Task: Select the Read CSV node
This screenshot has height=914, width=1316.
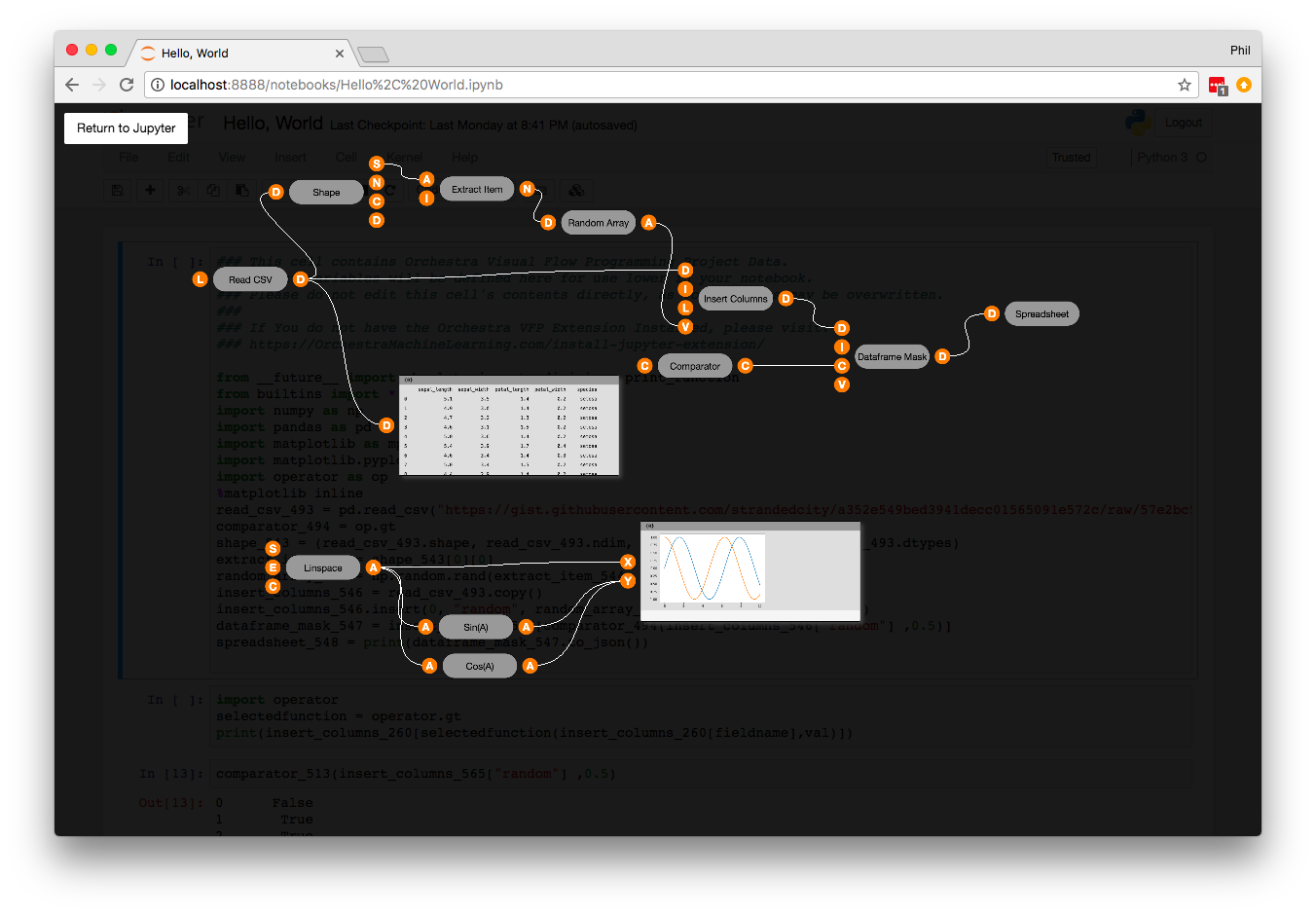Action: (x=250, y=279)
